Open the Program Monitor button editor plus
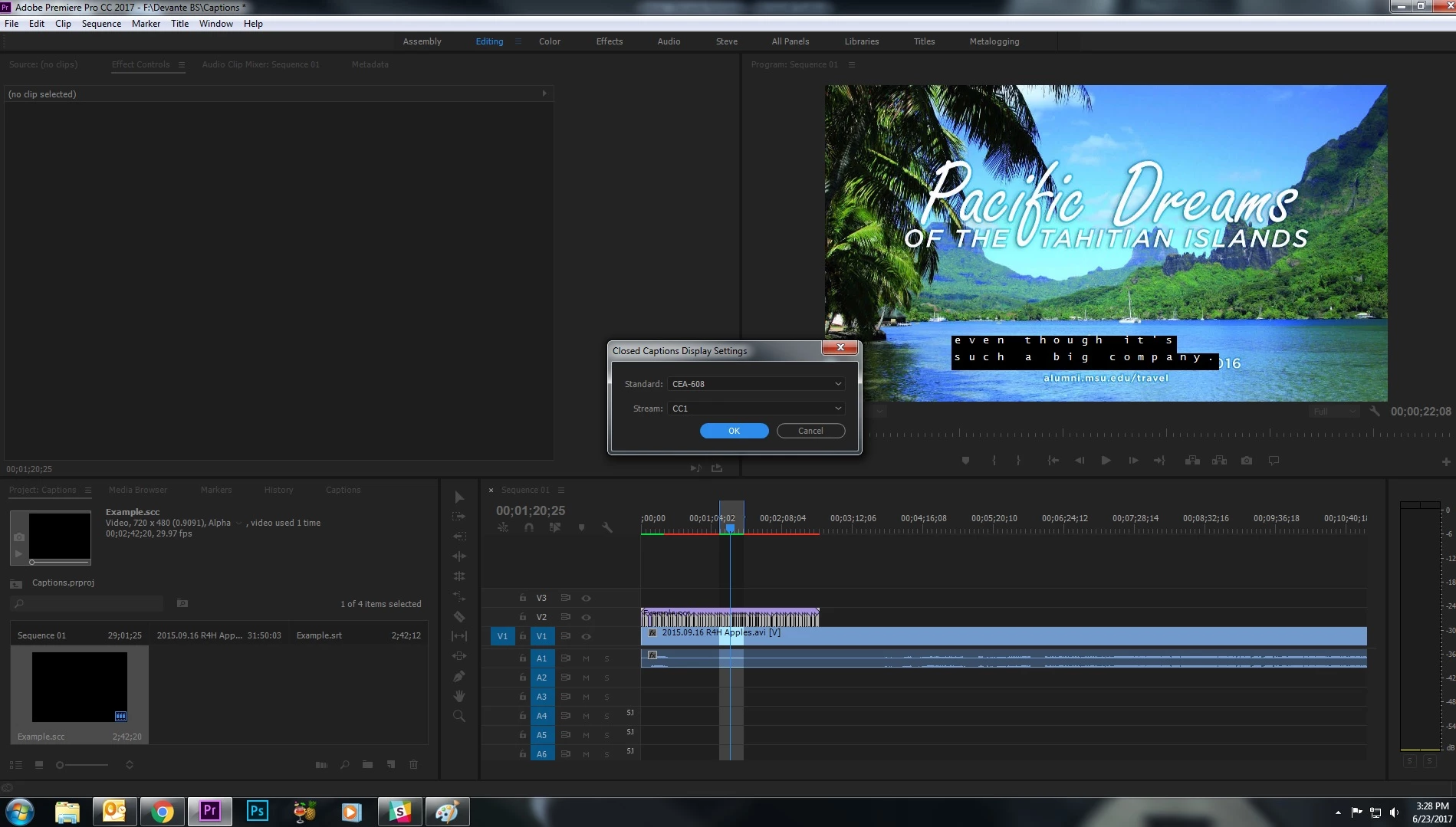 (1446, 461)
